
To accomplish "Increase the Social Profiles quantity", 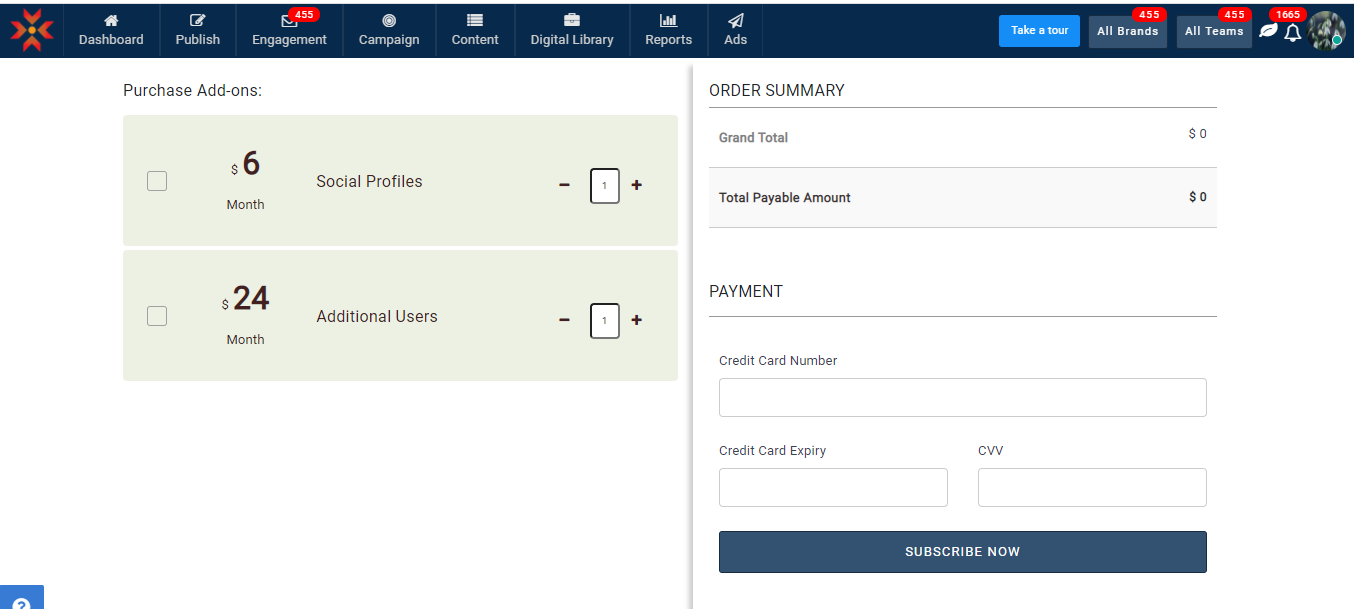I will (x=637, y=185).
